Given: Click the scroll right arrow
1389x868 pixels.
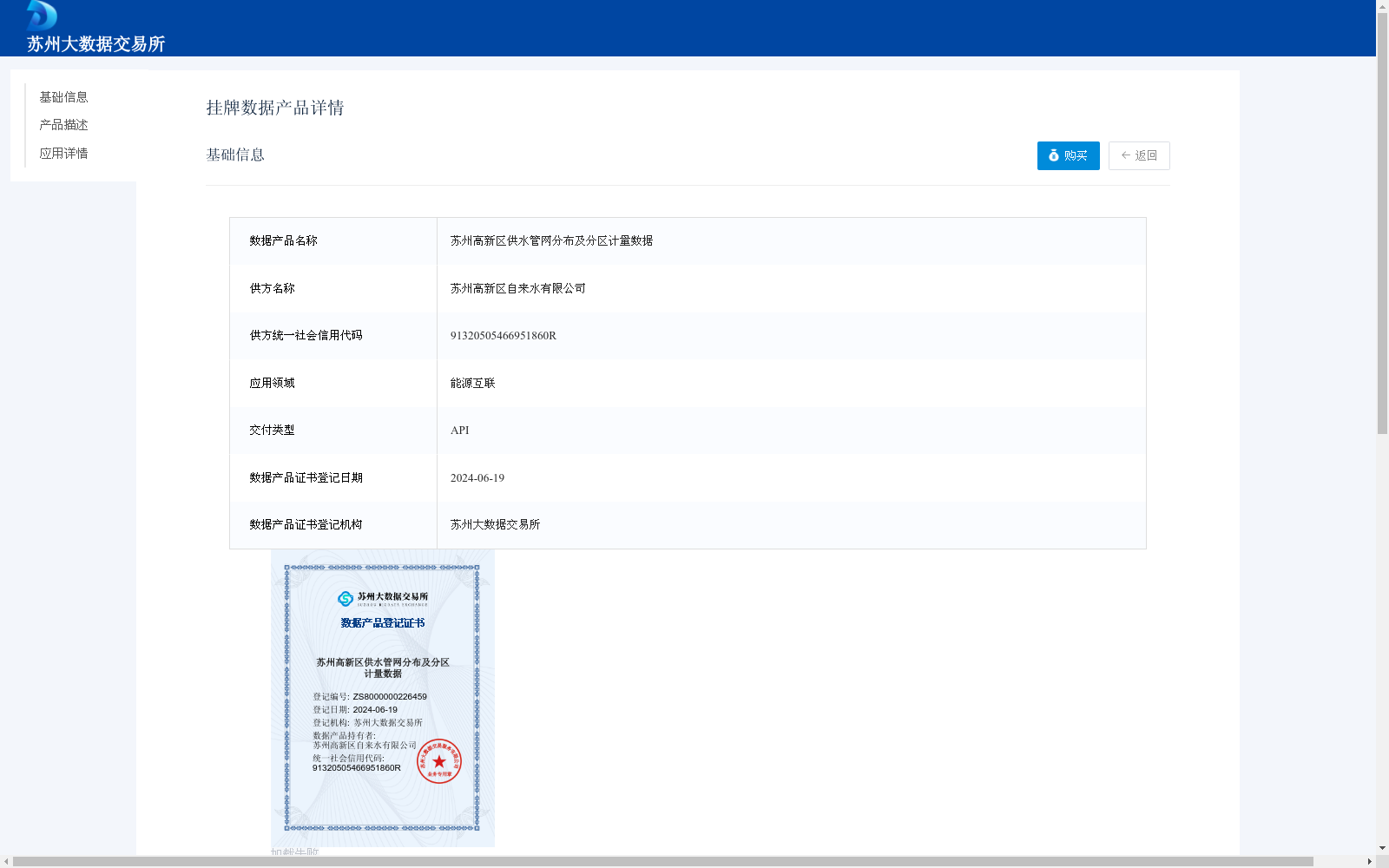Looking at the screenshot, I should [x=1370, y=862].
